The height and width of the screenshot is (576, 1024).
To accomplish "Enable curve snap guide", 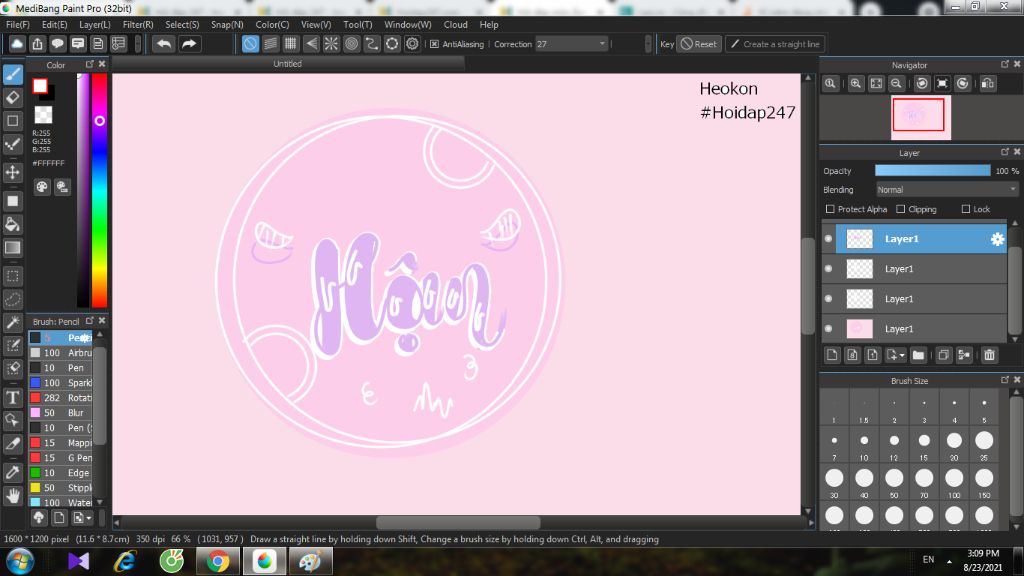I will [x=372, y=44].
